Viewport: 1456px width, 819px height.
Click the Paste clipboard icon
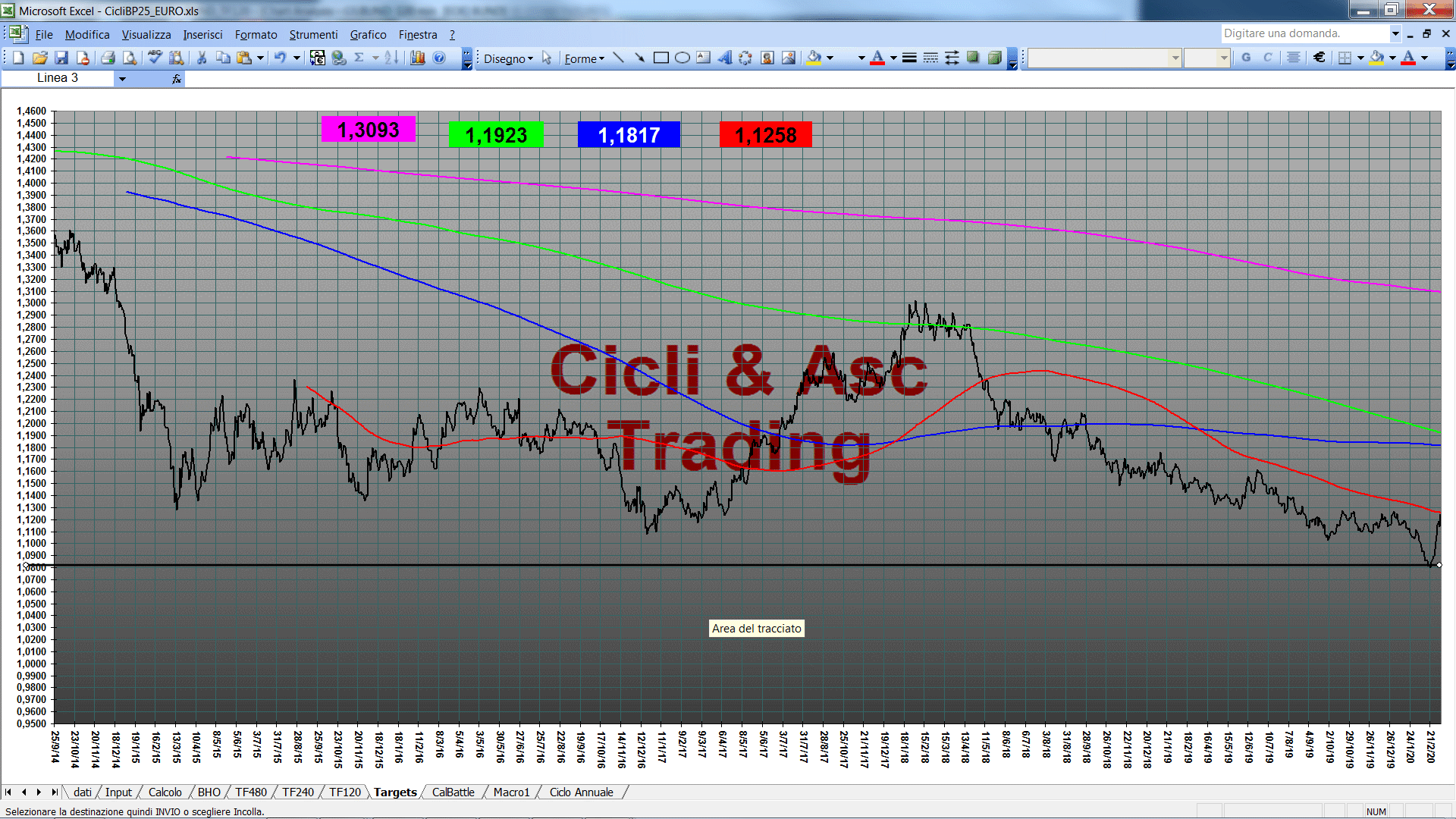click(244, 58)
